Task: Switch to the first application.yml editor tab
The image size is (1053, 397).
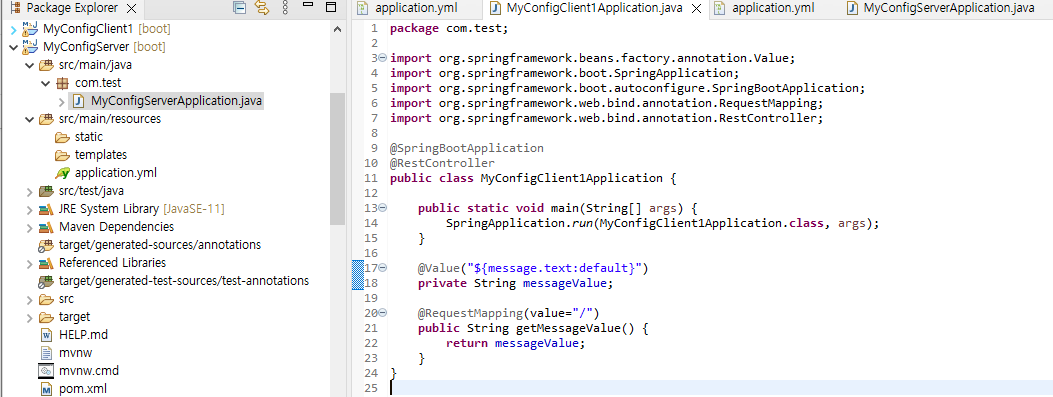Action: [x=416, y=8]
